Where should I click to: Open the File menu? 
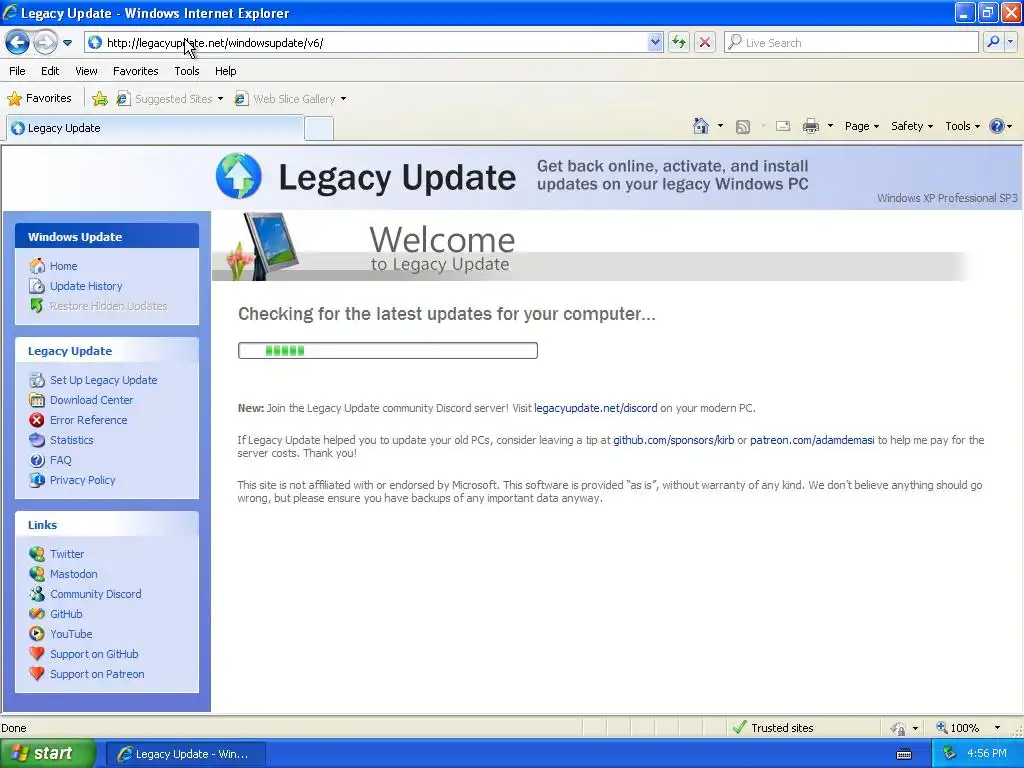pyautogui.click(x=18, y=71)
